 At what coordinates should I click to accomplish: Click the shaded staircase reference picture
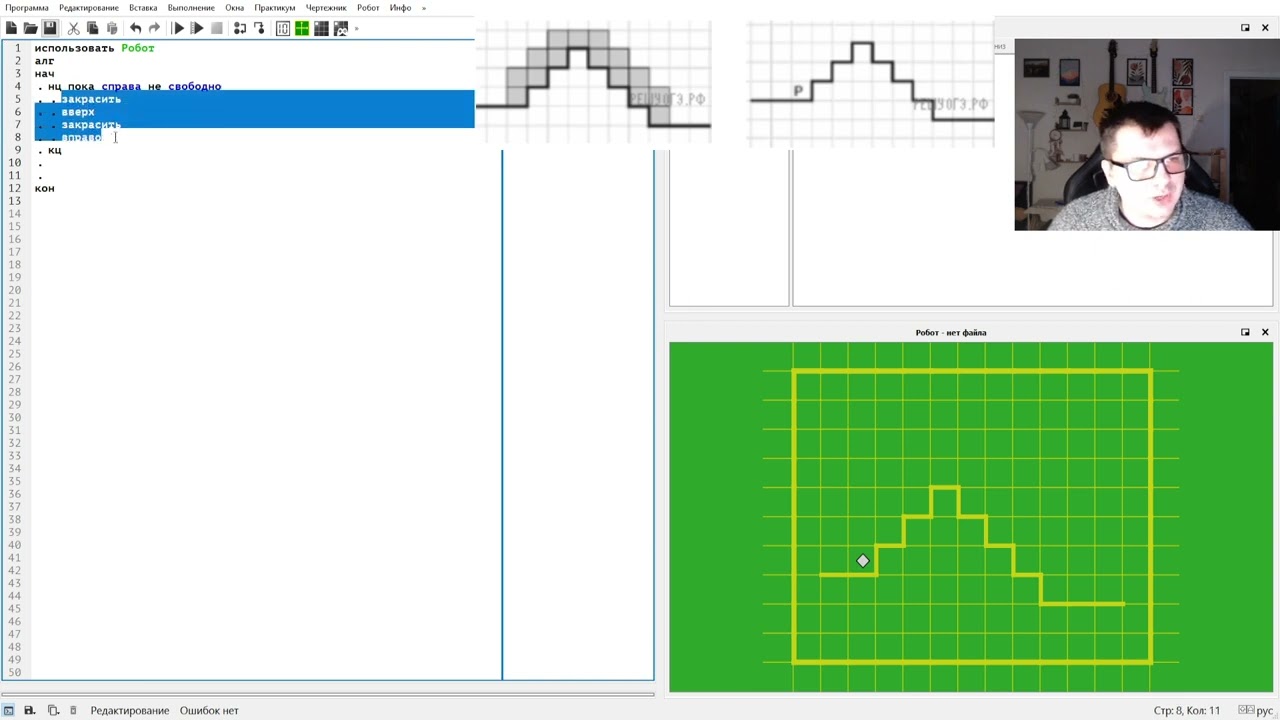[593, 82]
